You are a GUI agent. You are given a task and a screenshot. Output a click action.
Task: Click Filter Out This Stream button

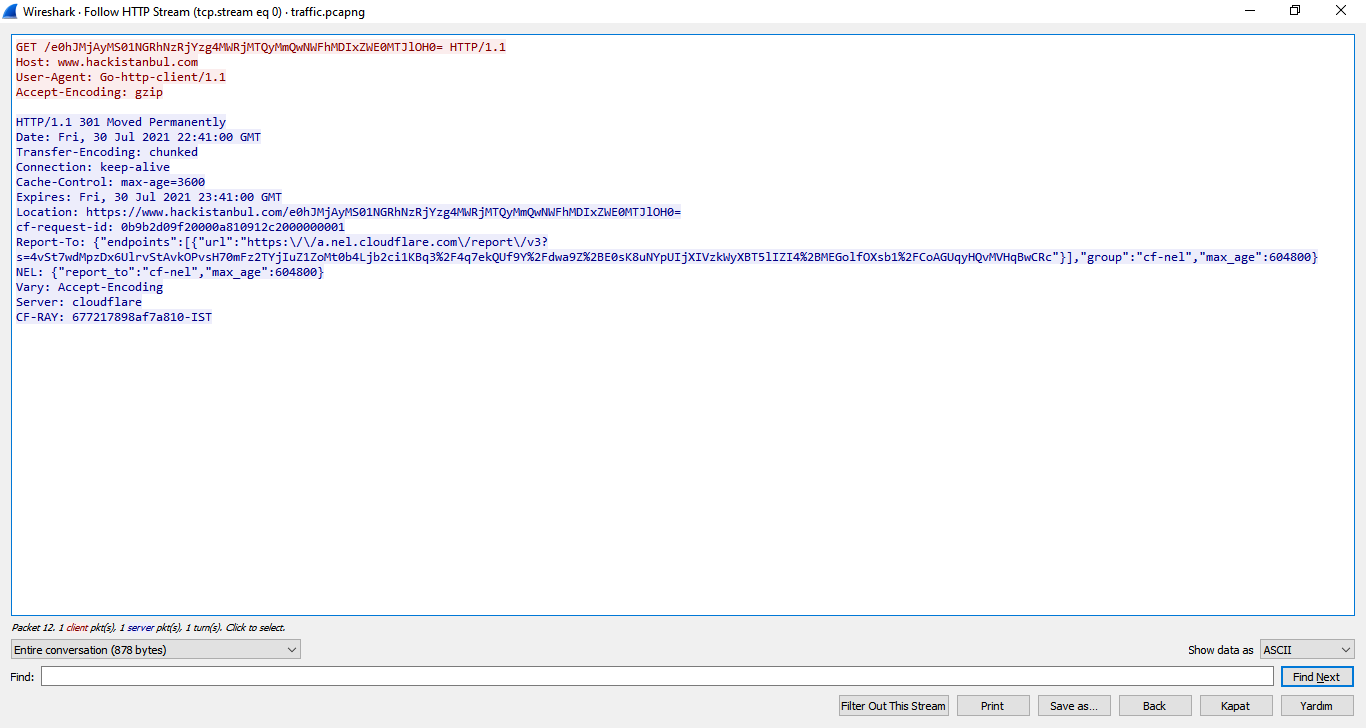[893, 706]
